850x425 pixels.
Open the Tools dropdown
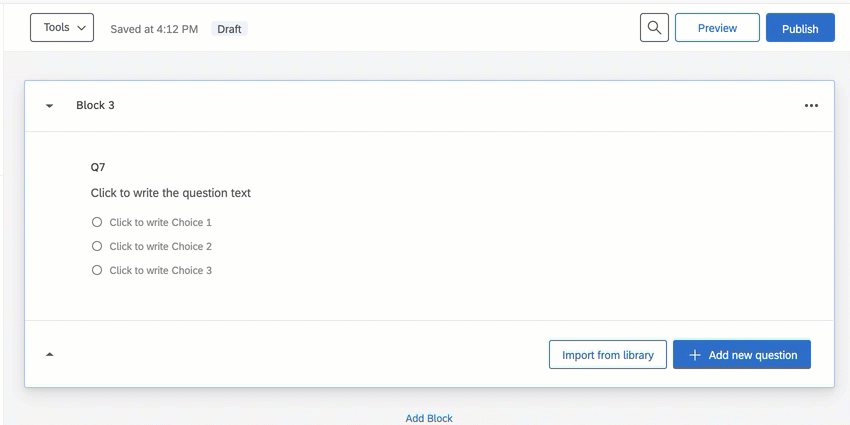pyautogui.click(x=62, y=28)
